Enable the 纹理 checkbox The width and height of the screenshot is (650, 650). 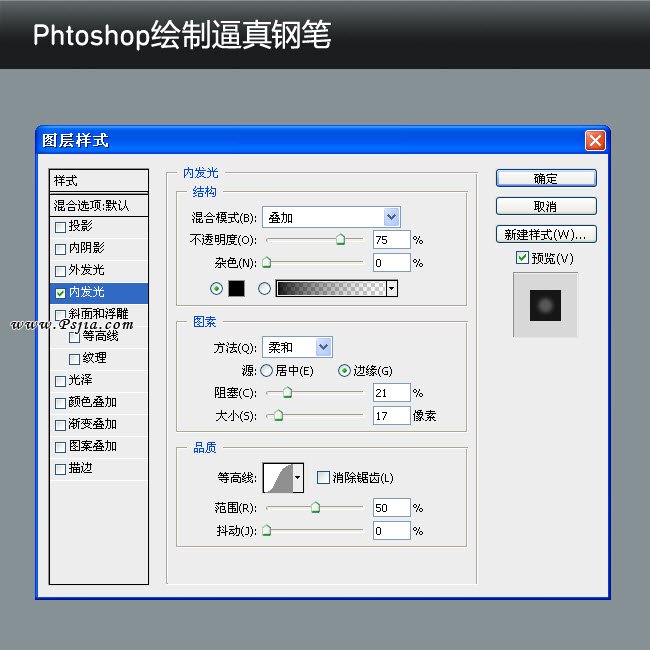74,359
